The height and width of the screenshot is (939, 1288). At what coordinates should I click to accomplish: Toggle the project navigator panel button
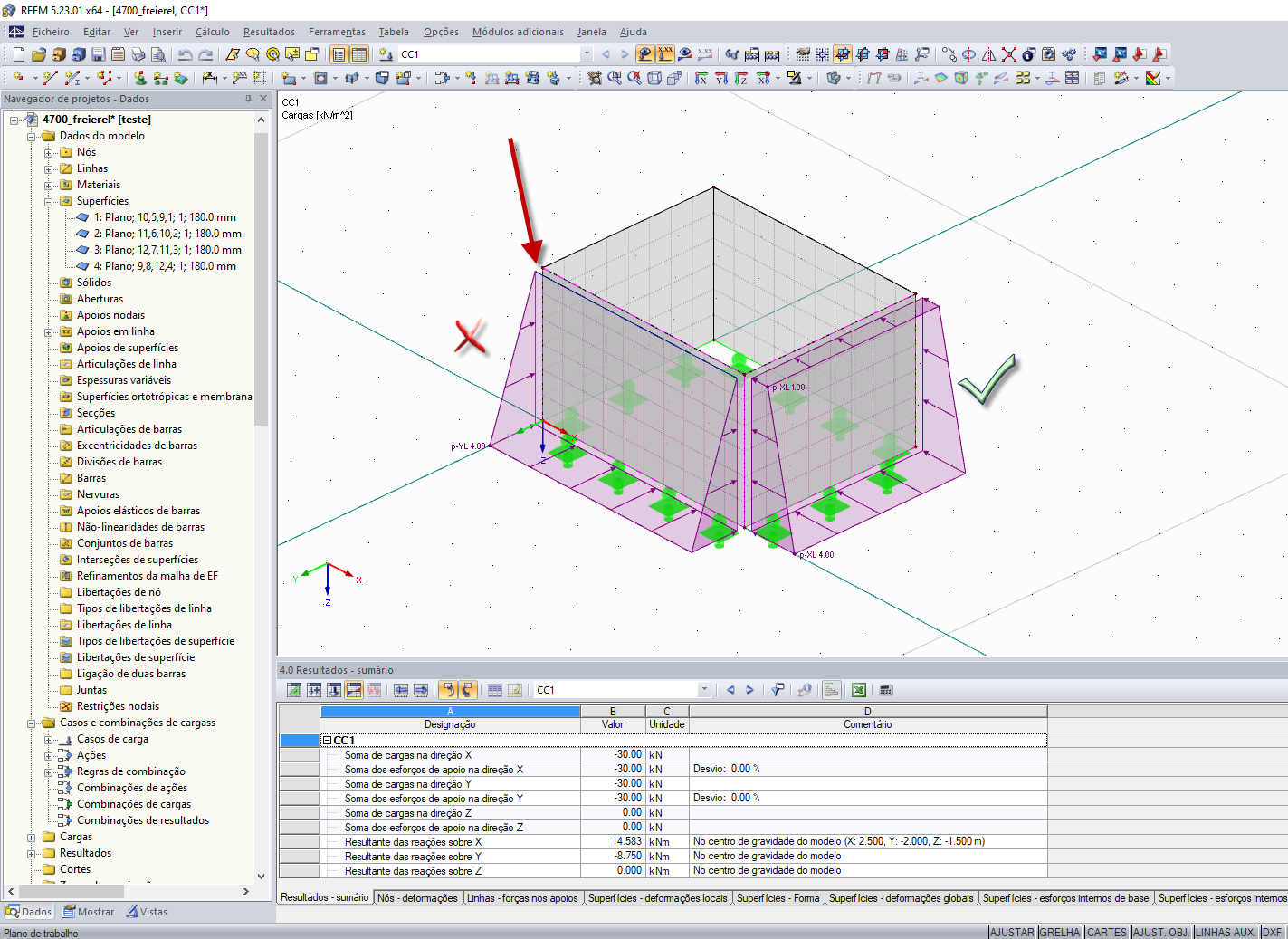pos(339,54)
